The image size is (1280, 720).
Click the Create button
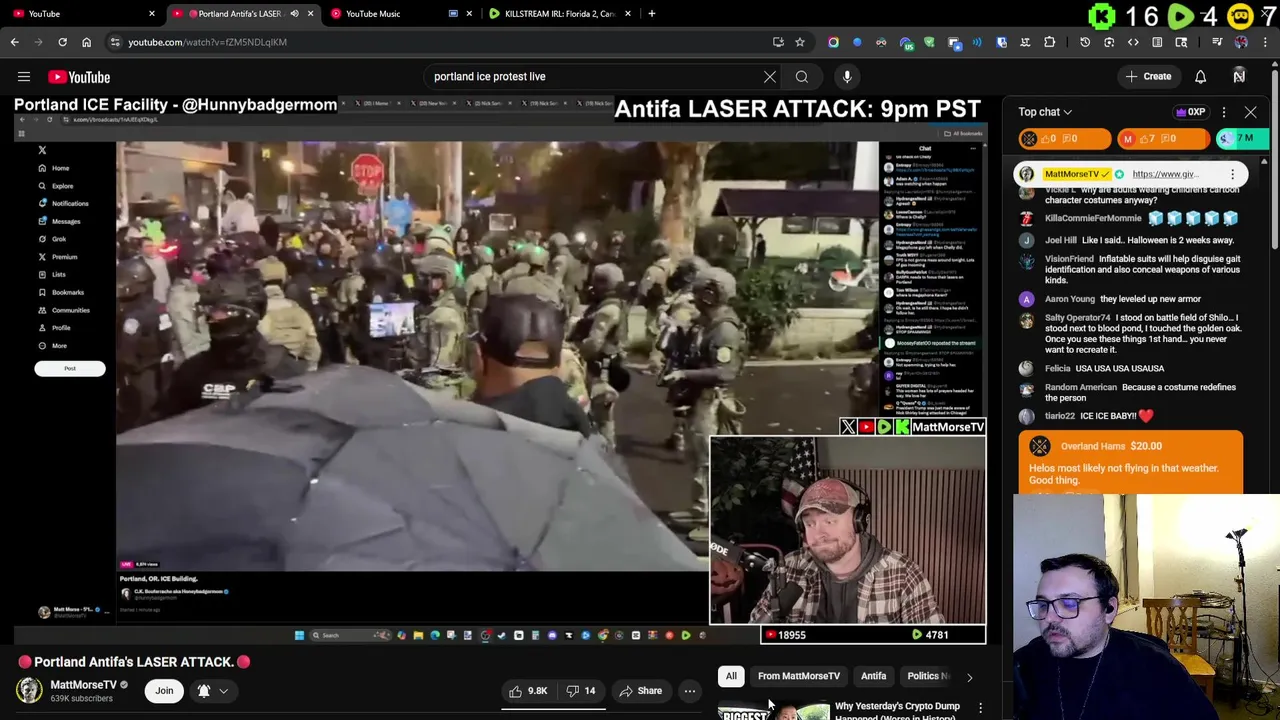1148,77
